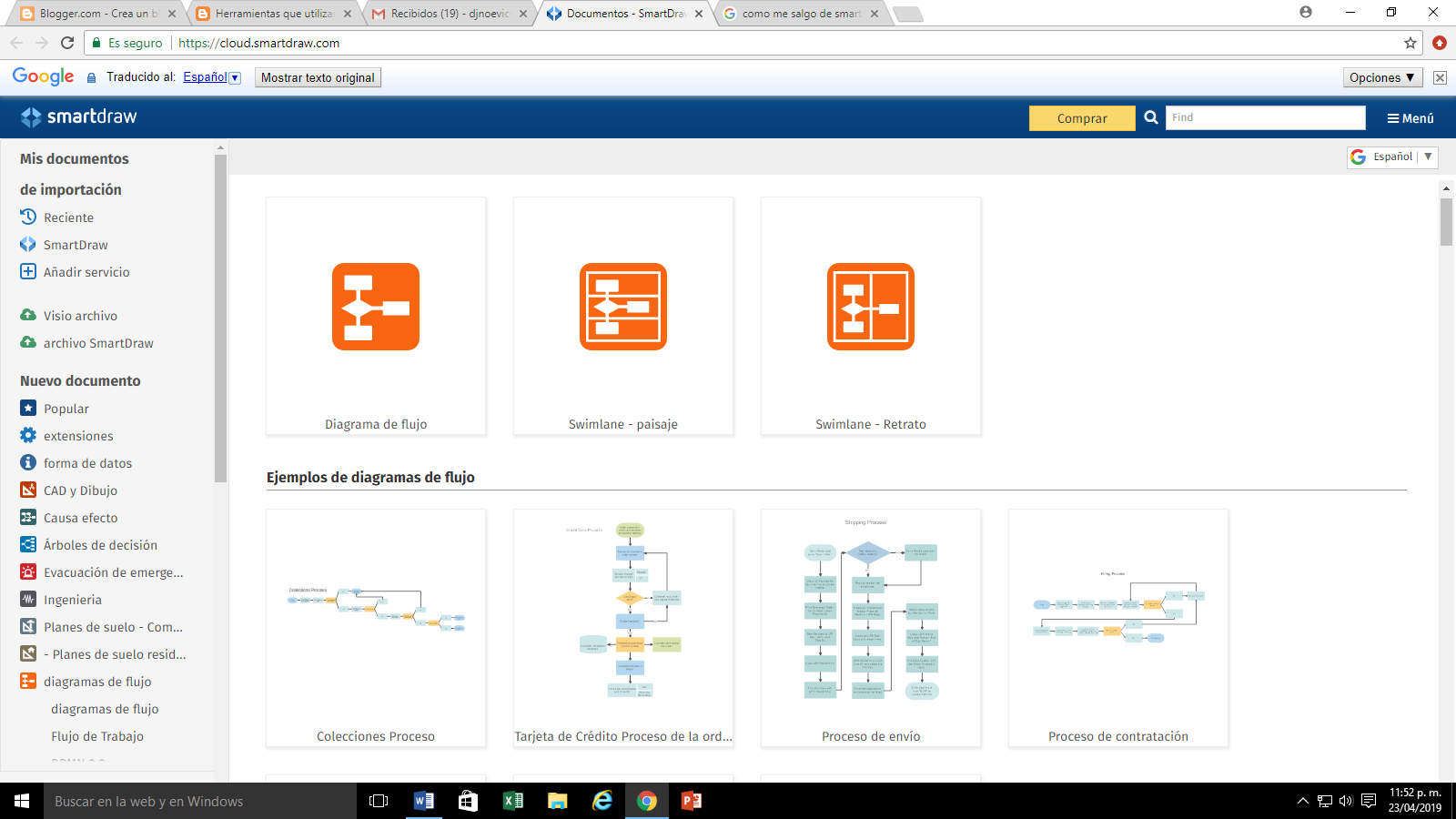Click the Mis documentos heading
1456x819 pixels.
pyautogui.click(x=75, y=158)
